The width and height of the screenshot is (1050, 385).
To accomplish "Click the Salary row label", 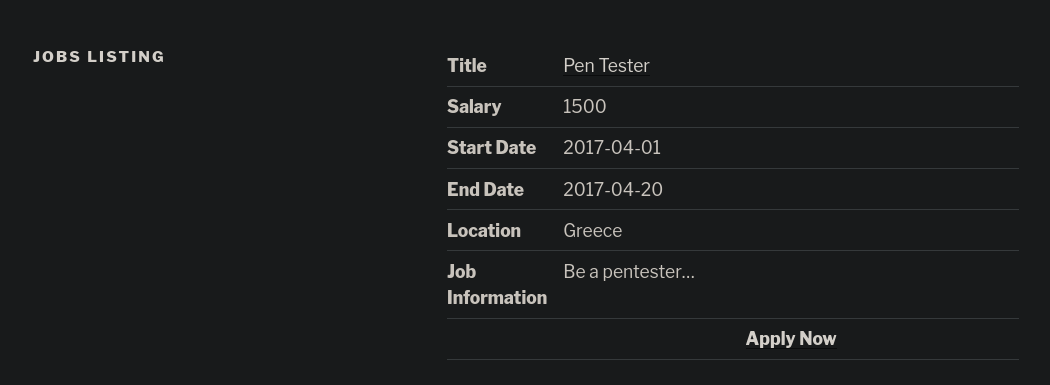I will (x=474, y=107).
